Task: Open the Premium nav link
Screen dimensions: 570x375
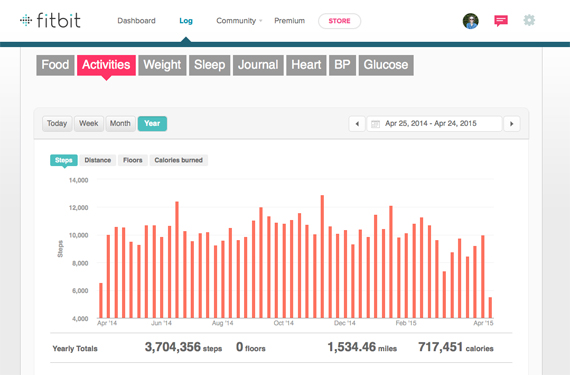Action: [289, 21]
